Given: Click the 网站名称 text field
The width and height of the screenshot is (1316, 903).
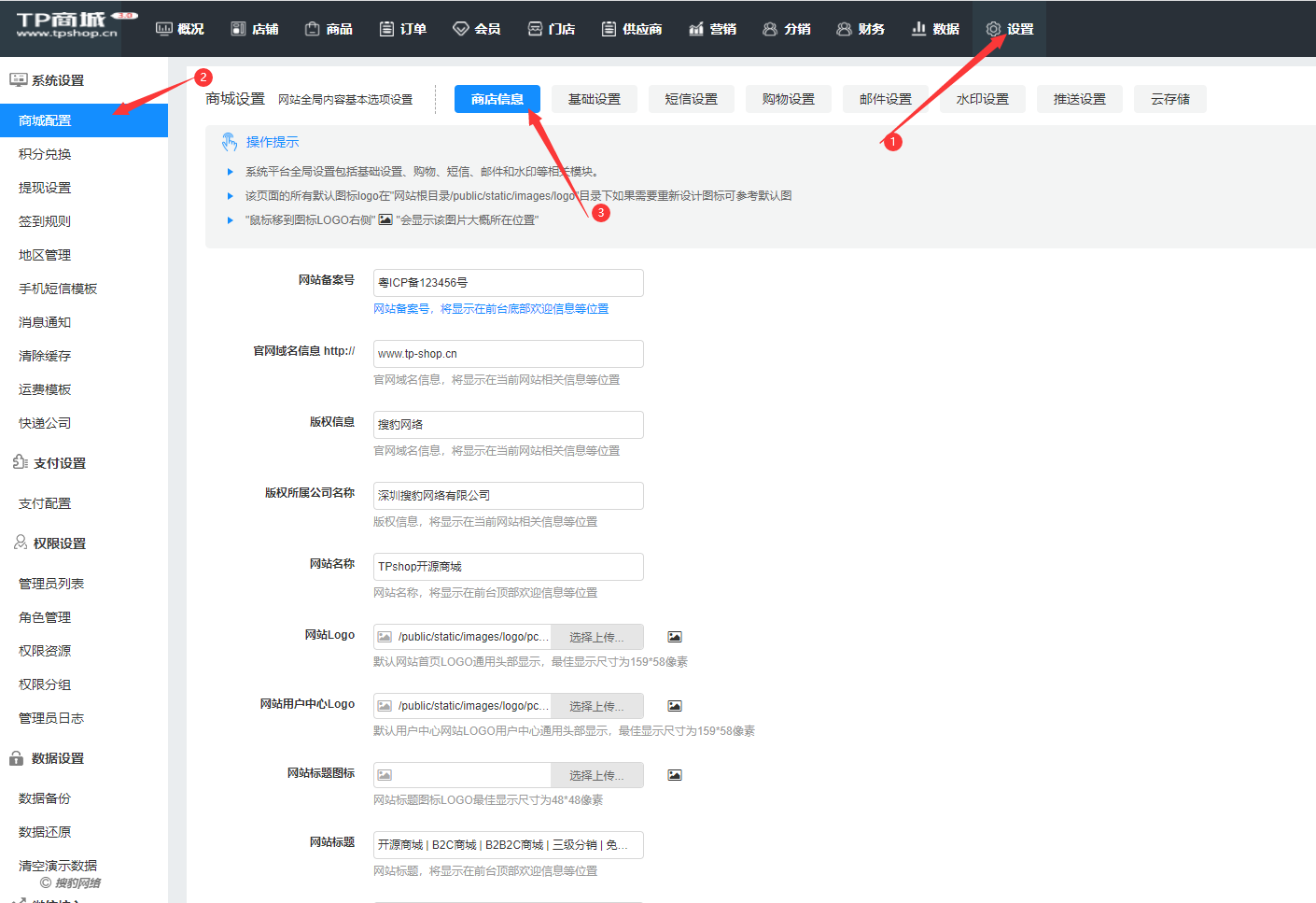Looking at the screenshot, I should [508, 567].
